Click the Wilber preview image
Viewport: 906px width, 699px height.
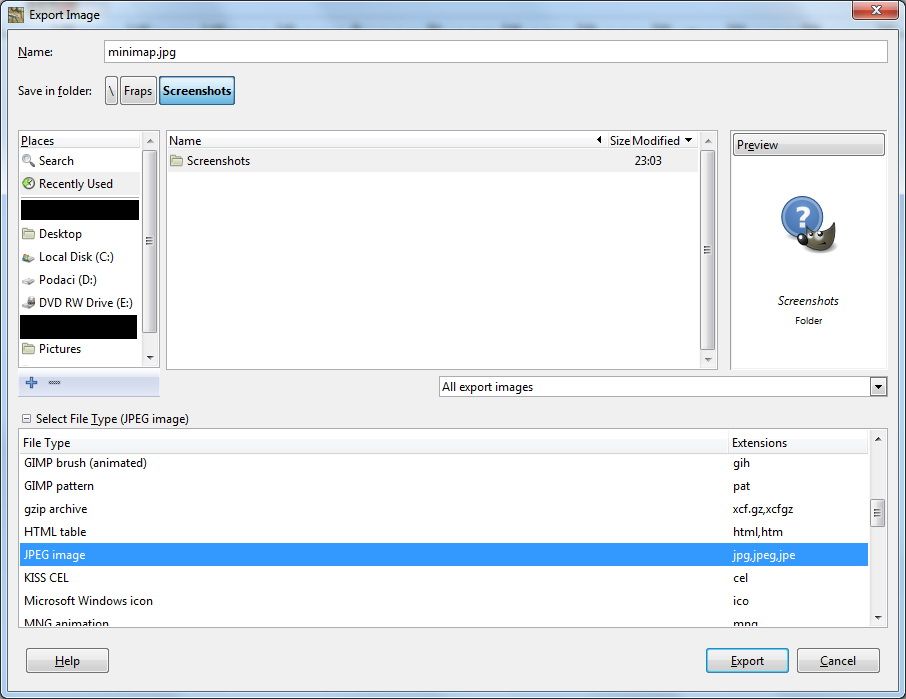click(x=808, y=225)
